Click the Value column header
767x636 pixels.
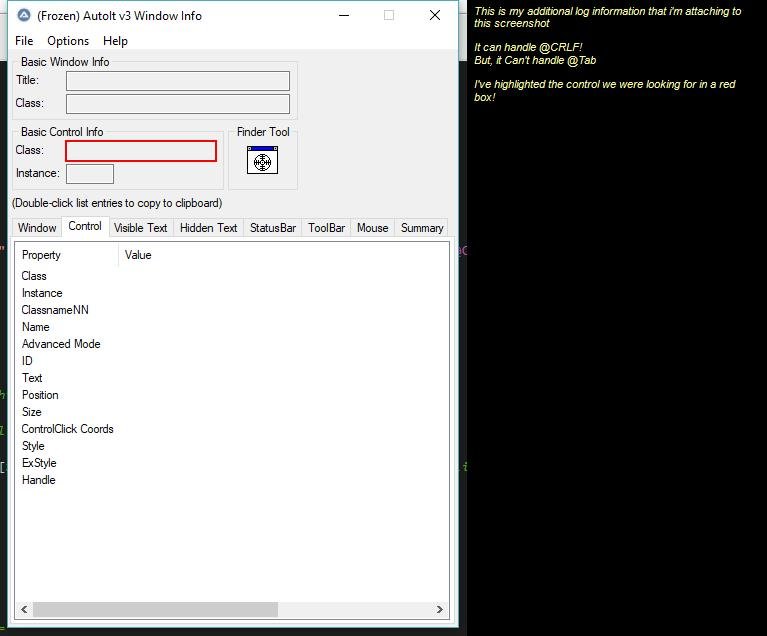click(284, 255)
